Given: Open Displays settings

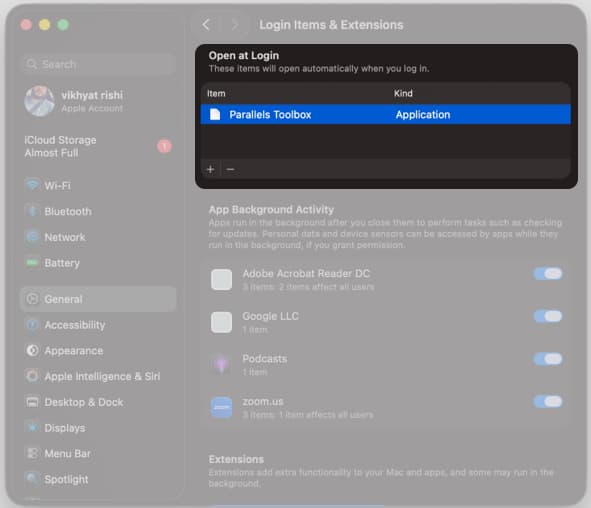Looking at the screenshot, I should pyautogui.click(x=98, y=428).
